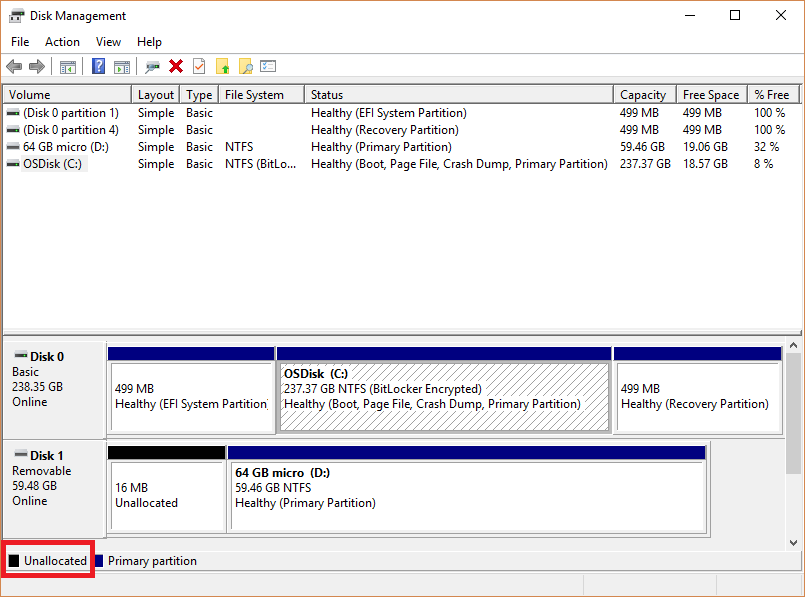Click the NTFS (BitLo... file system cell
This screenshot has height=597, width=805.
pyautogui.click(x=260, y=164)
